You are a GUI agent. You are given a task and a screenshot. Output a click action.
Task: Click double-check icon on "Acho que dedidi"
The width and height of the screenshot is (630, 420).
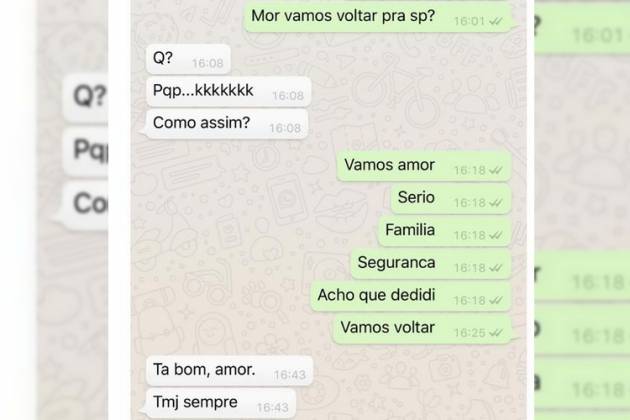click(496, 300)
